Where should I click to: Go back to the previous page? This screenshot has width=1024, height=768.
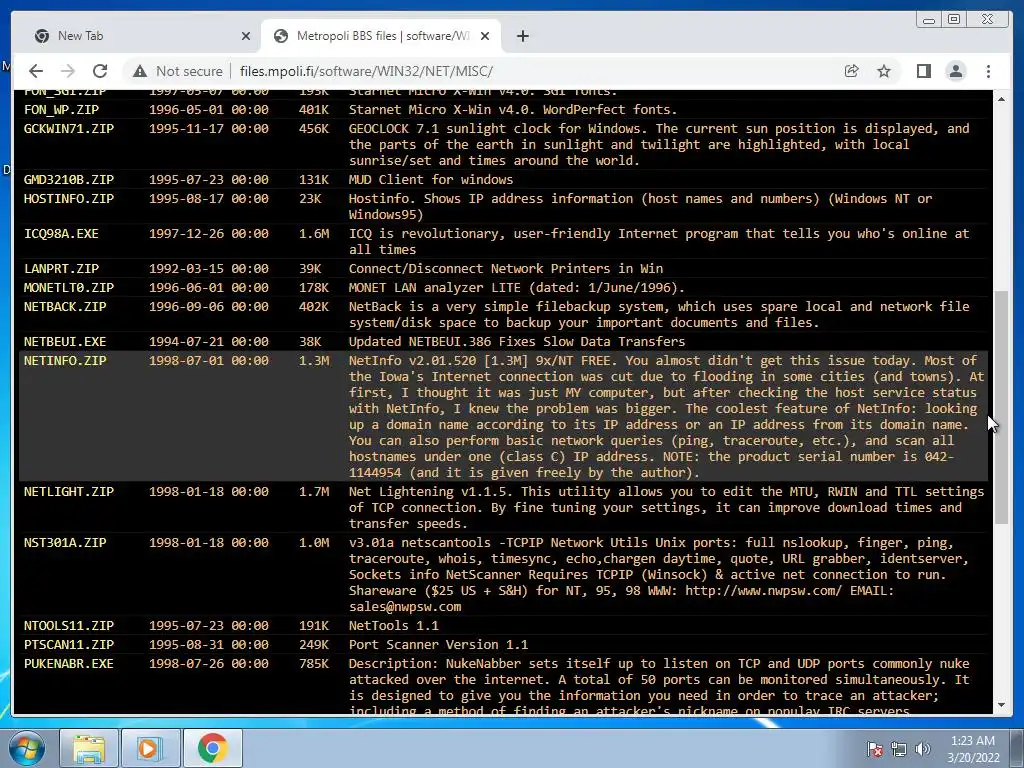tap(36, 71)
